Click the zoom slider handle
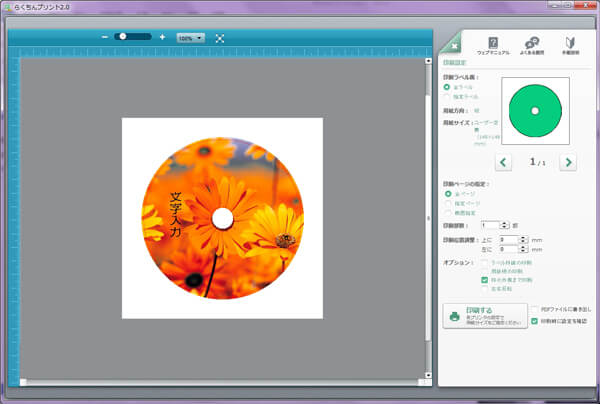The width and height of the screenshot is (600, 404). [123, 36]
